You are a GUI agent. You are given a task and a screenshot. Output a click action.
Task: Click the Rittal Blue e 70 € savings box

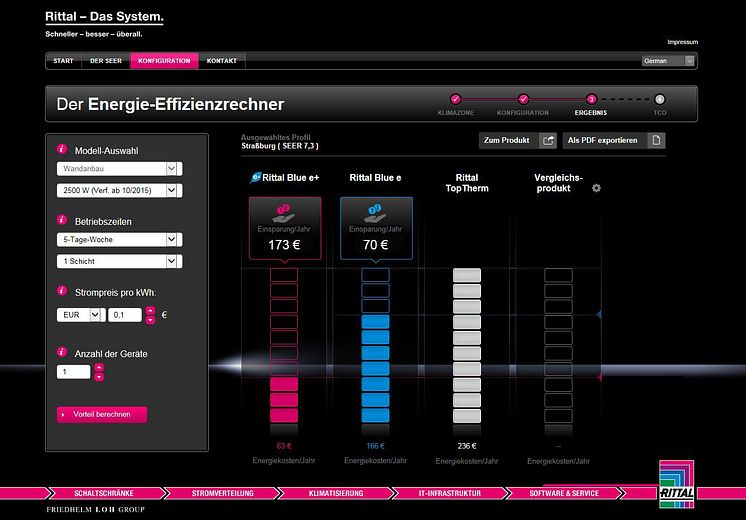click(376, 228)
